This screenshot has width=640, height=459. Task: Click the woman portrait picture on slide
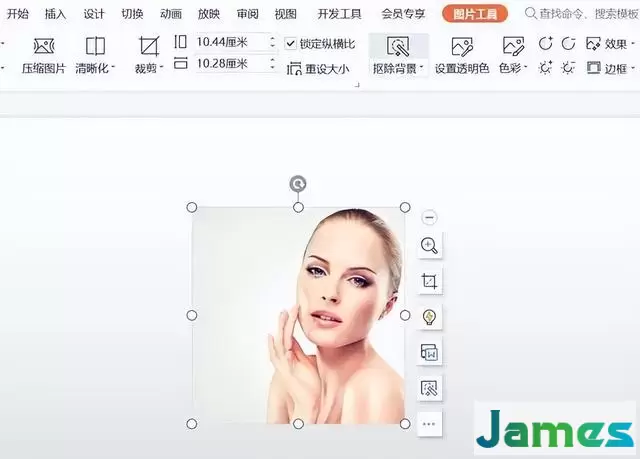coord(298,316)
